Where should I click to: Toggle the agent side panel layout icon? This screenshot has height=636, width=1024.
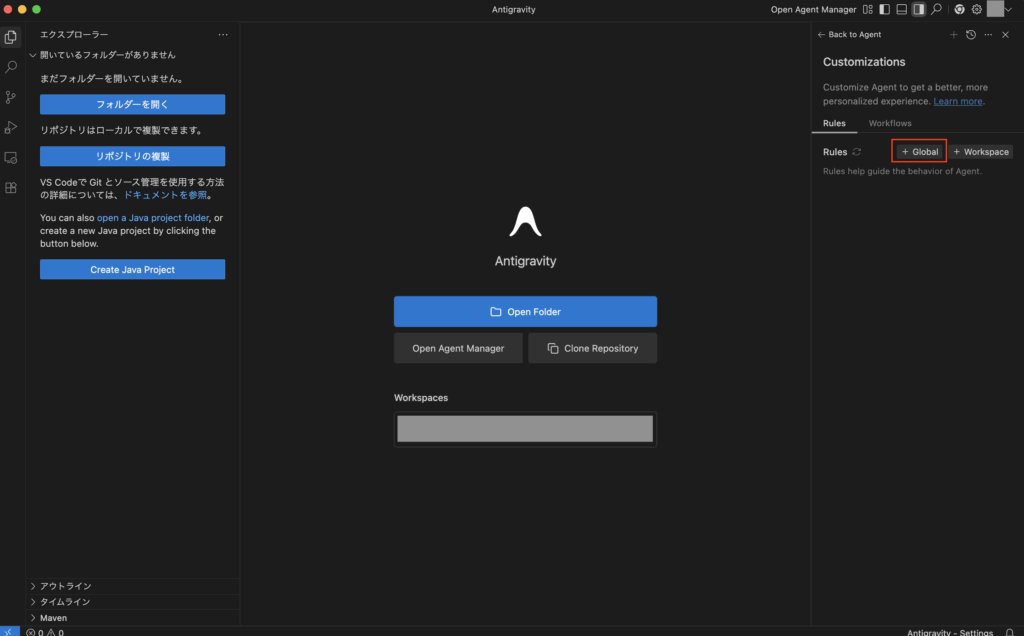tap(918, 9)
